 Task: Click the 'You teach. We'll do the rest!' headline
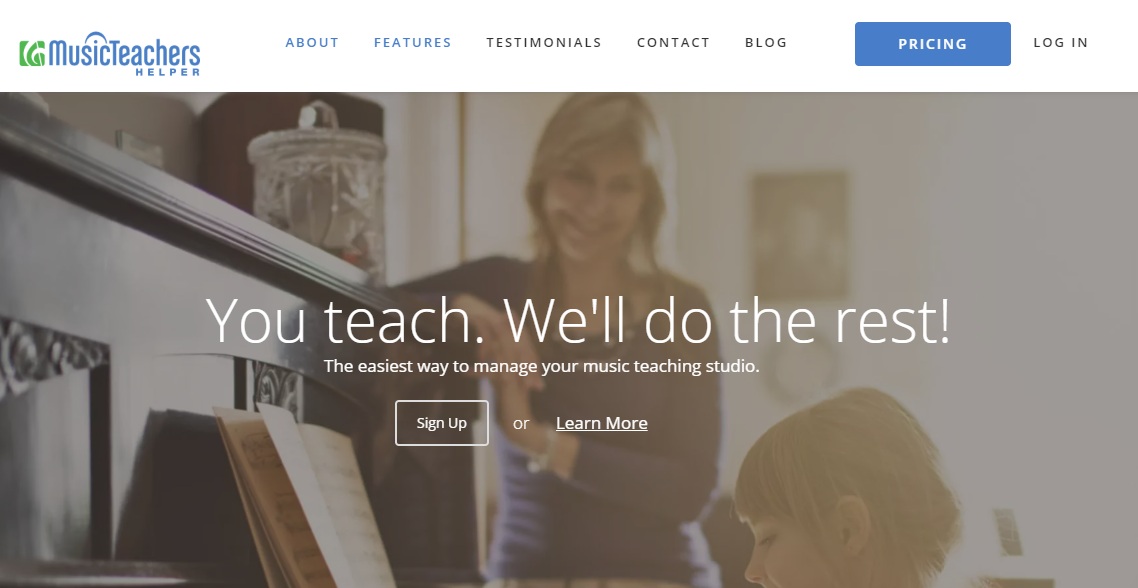(578, 320)
